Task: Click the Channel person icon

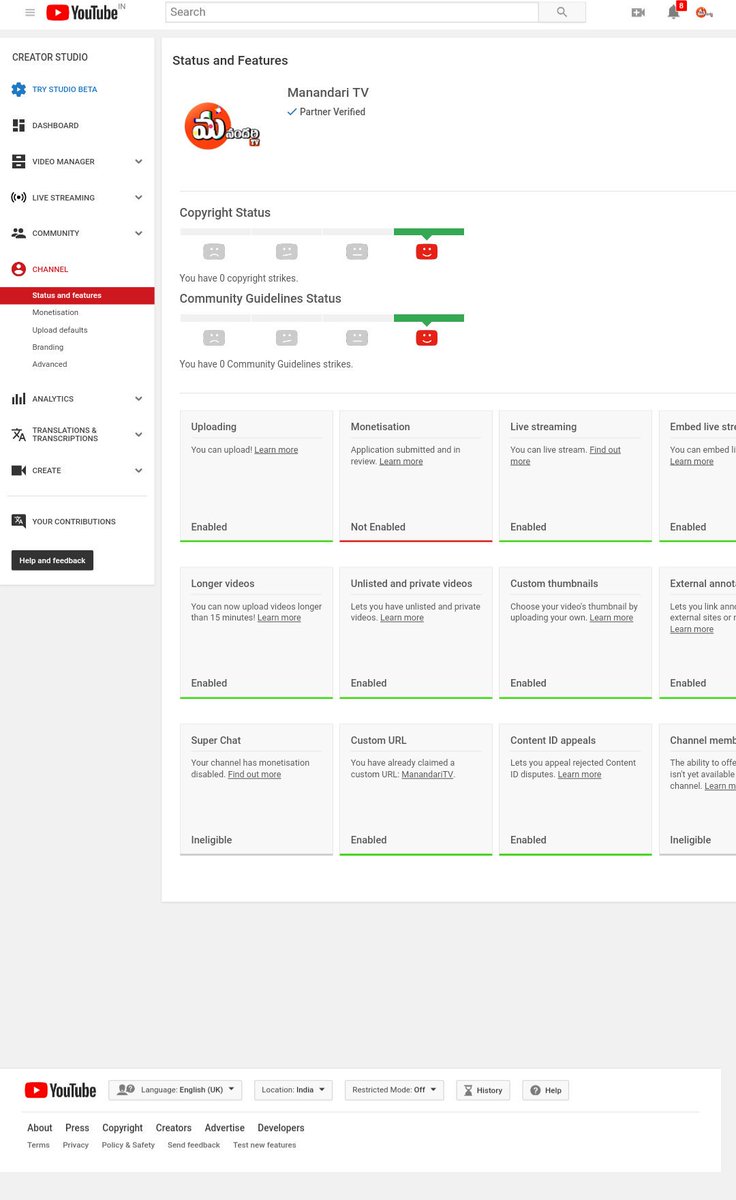Action: [x=18, y=269]
